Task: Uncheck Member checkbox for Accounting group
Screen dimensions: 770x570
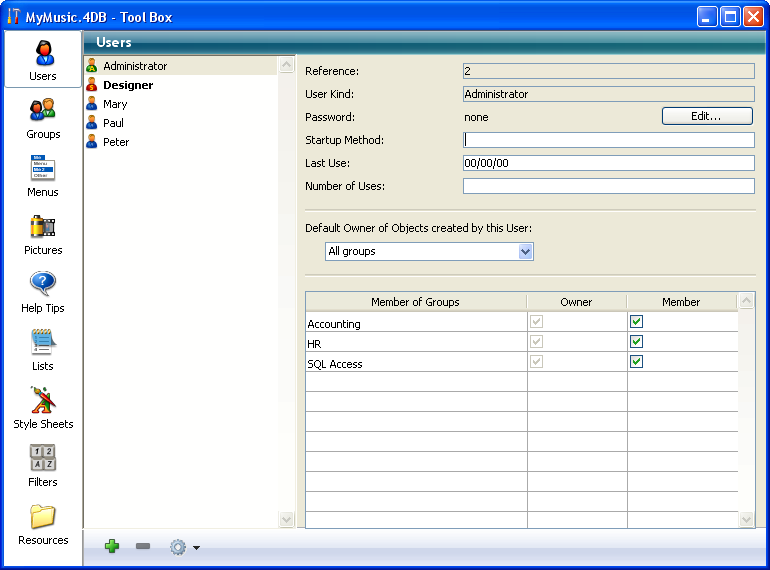Action: coord(636,322)
